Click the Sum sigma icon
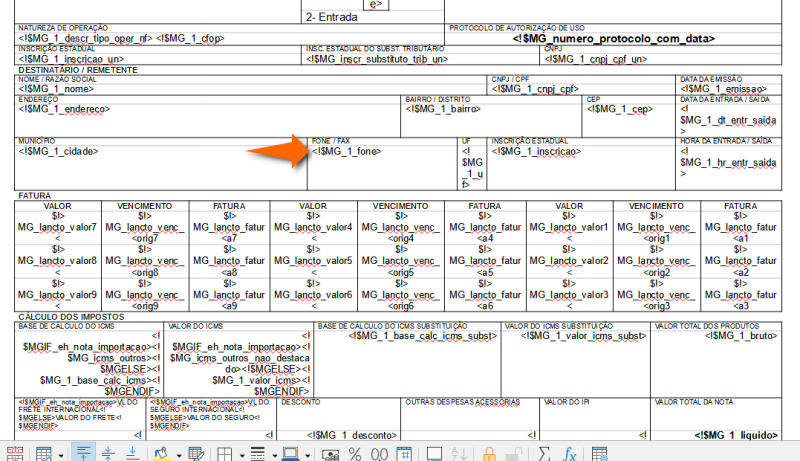Screen dimensions: 800x461 point(544,453)
